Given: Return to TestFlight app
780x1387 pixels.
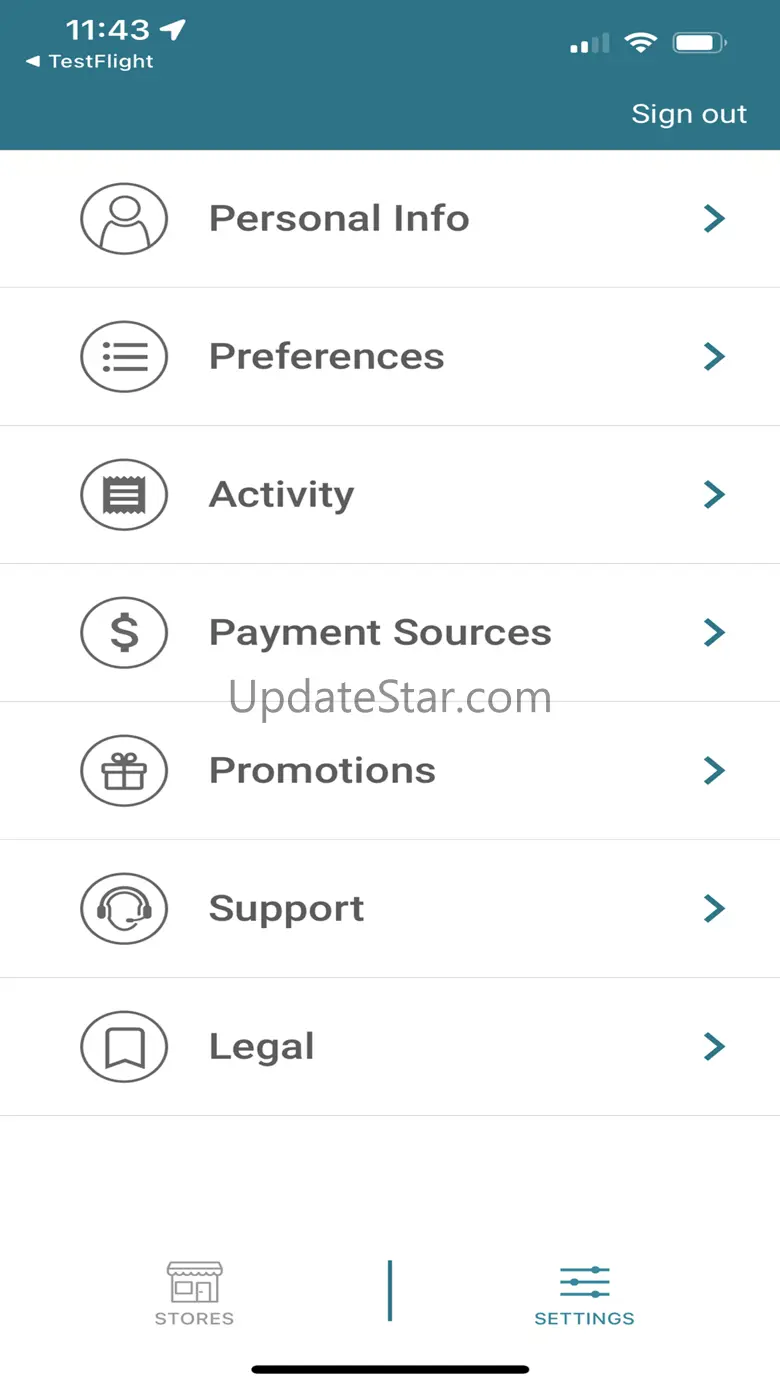Looking at the screenshot, I should click(x=90, y=62).
